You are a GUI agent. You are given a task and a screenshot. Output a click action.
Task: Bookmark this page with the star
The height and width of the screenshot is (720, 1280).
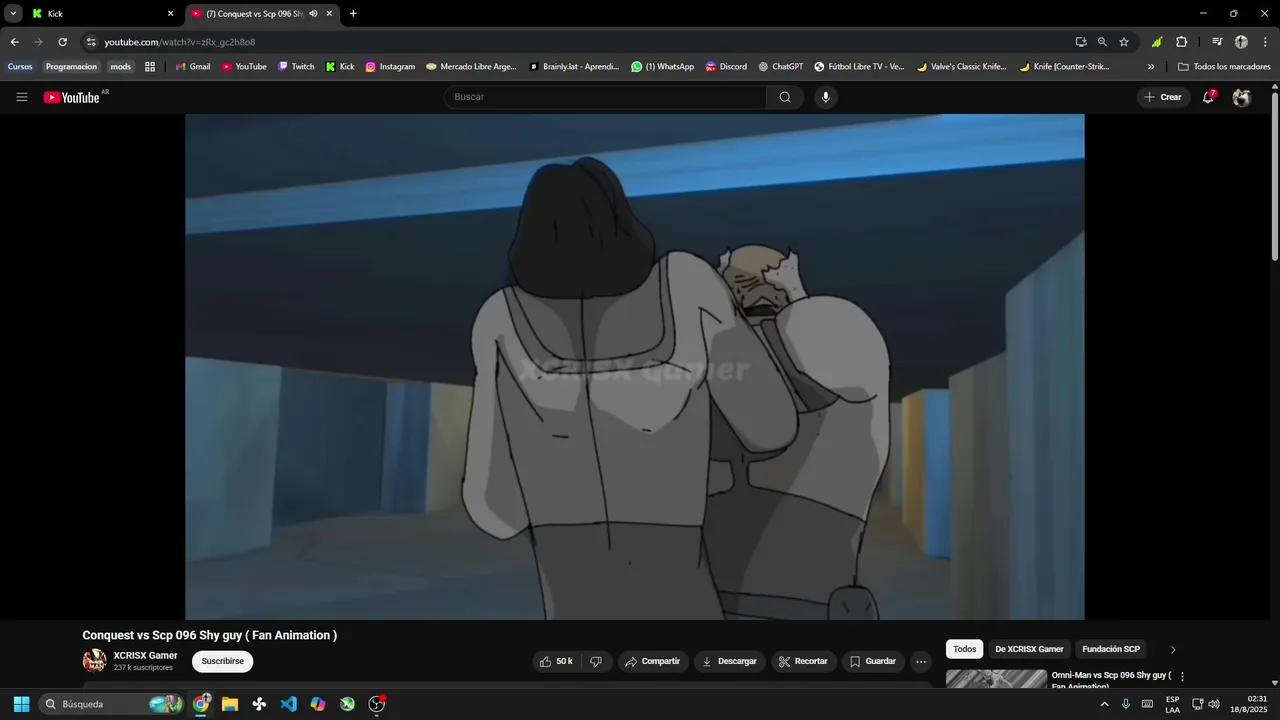click(1124, 42)
